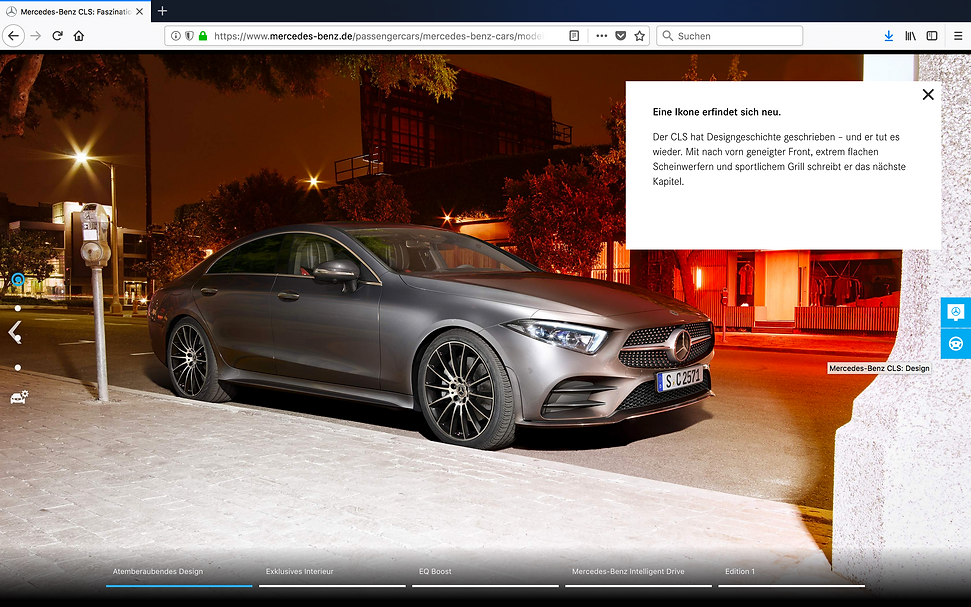Open Mercedes-Benz Intelligent Drive tab
The width and height of the screenshot is (971, 607).
coord(638,574)
